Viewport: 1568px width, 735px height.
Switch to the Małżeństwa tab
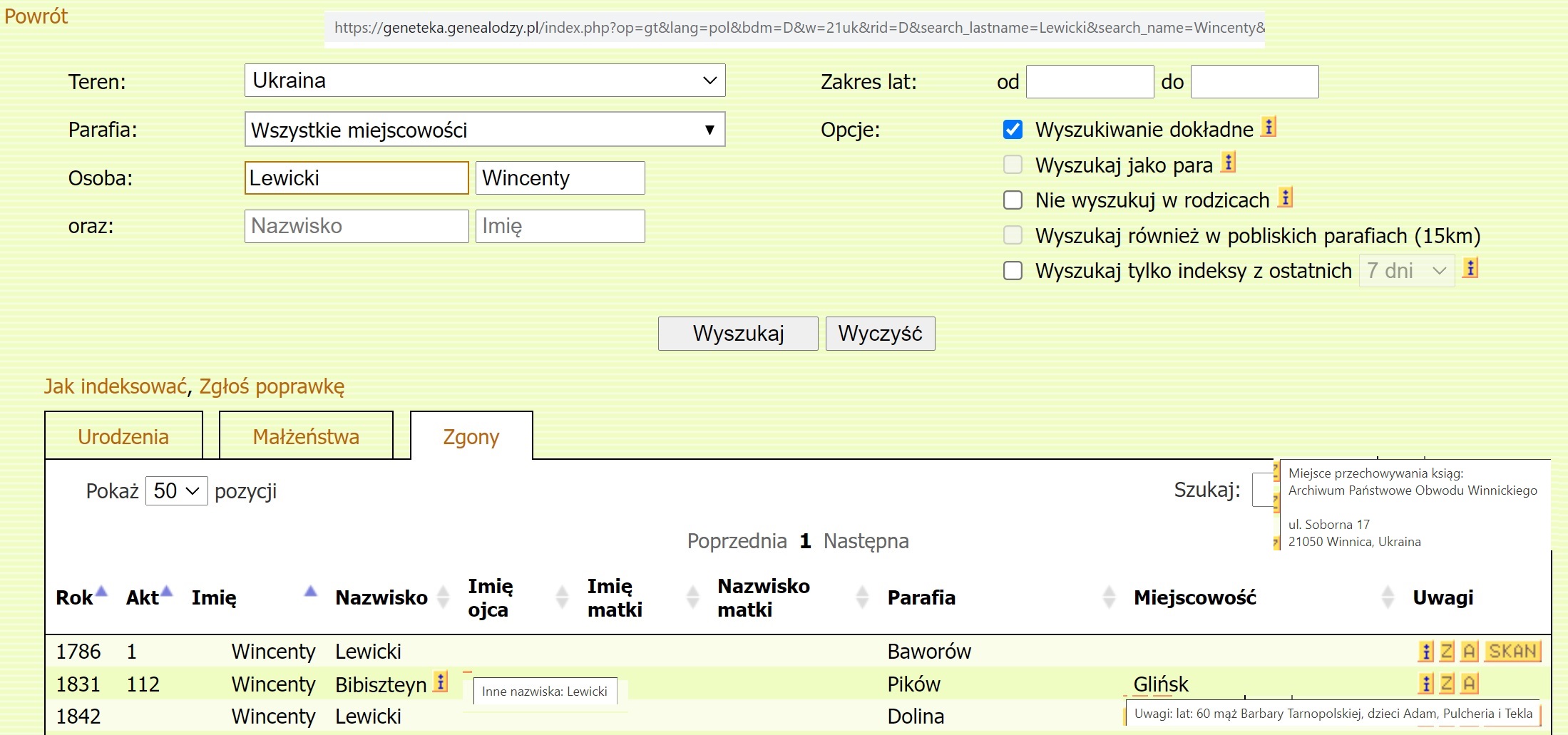pos(306,436)
